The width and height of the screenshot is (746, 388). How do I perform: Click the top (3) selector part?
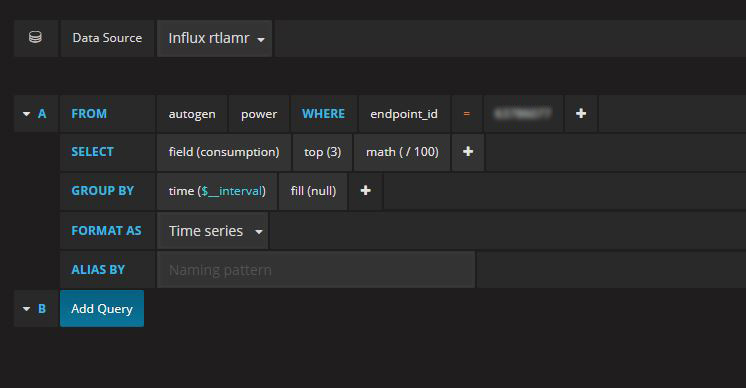coord(323,152)
